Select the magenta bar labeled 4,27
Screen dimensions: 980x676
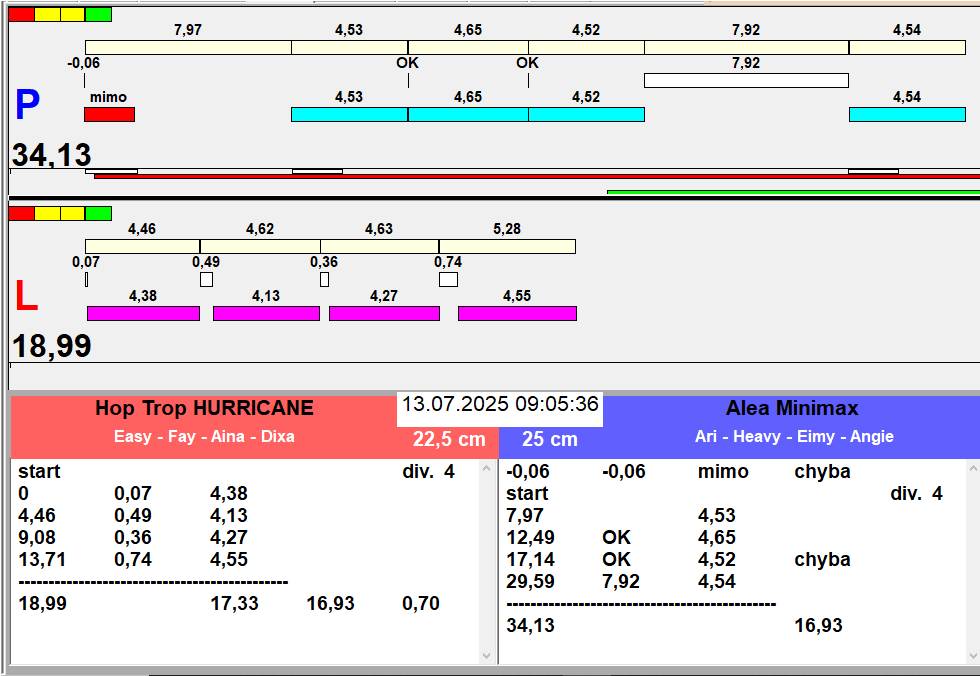pyautogui.click(x=384, y=313)
